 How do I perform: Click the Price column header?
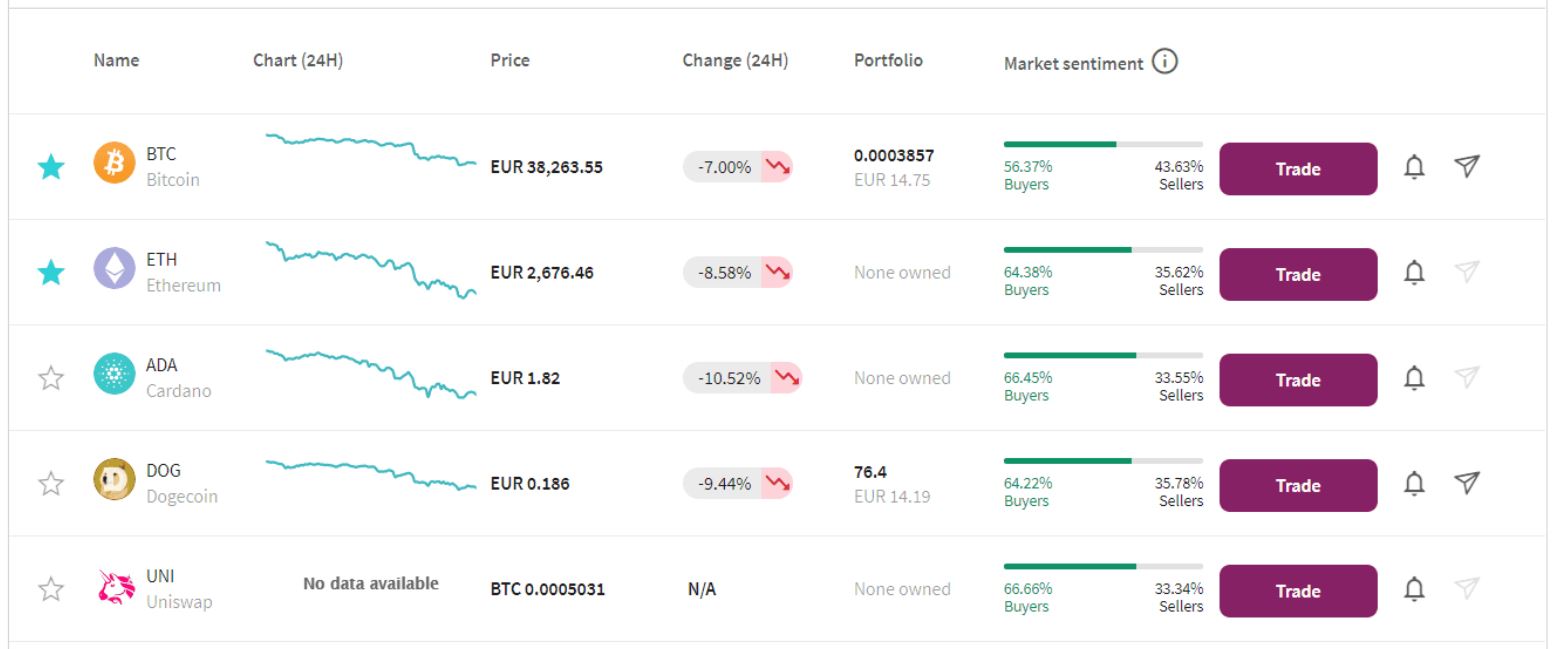510,60
